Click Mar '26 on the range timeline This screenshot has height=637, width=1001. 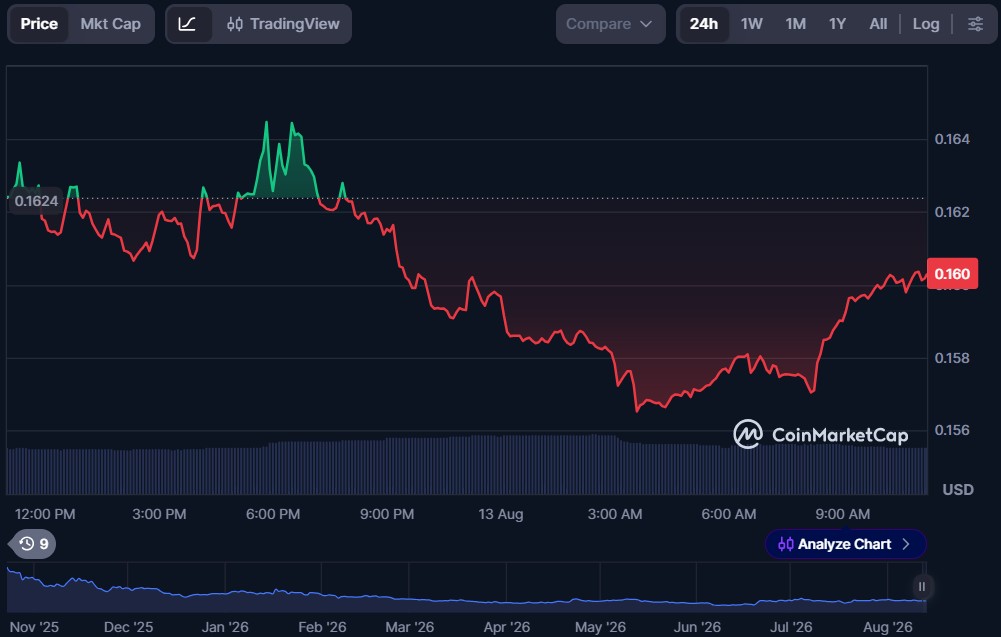(409, 627)
